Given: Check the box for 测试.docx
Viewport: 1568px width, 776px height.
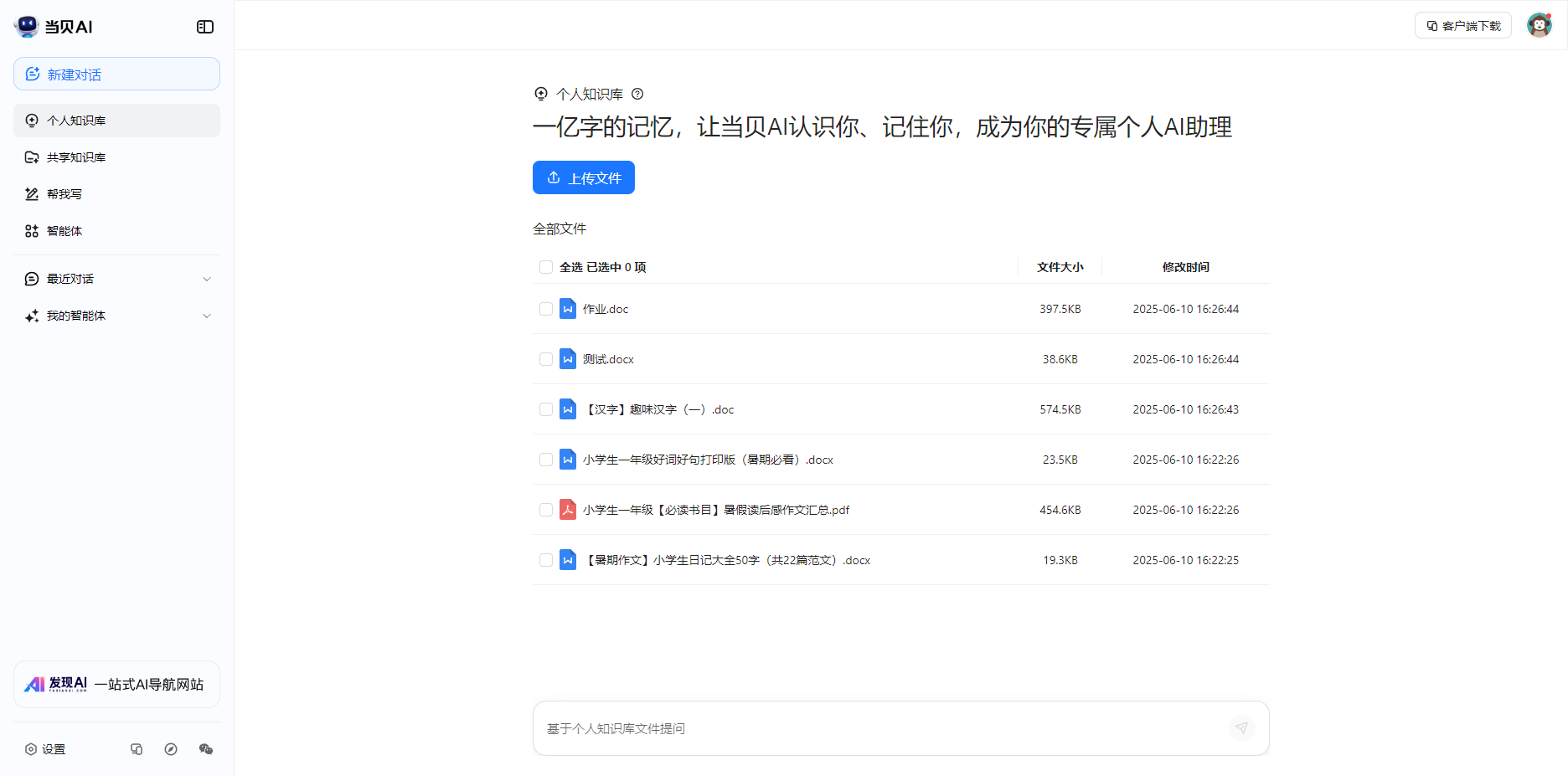Looking at the screenshot, I should coord(546,359).
